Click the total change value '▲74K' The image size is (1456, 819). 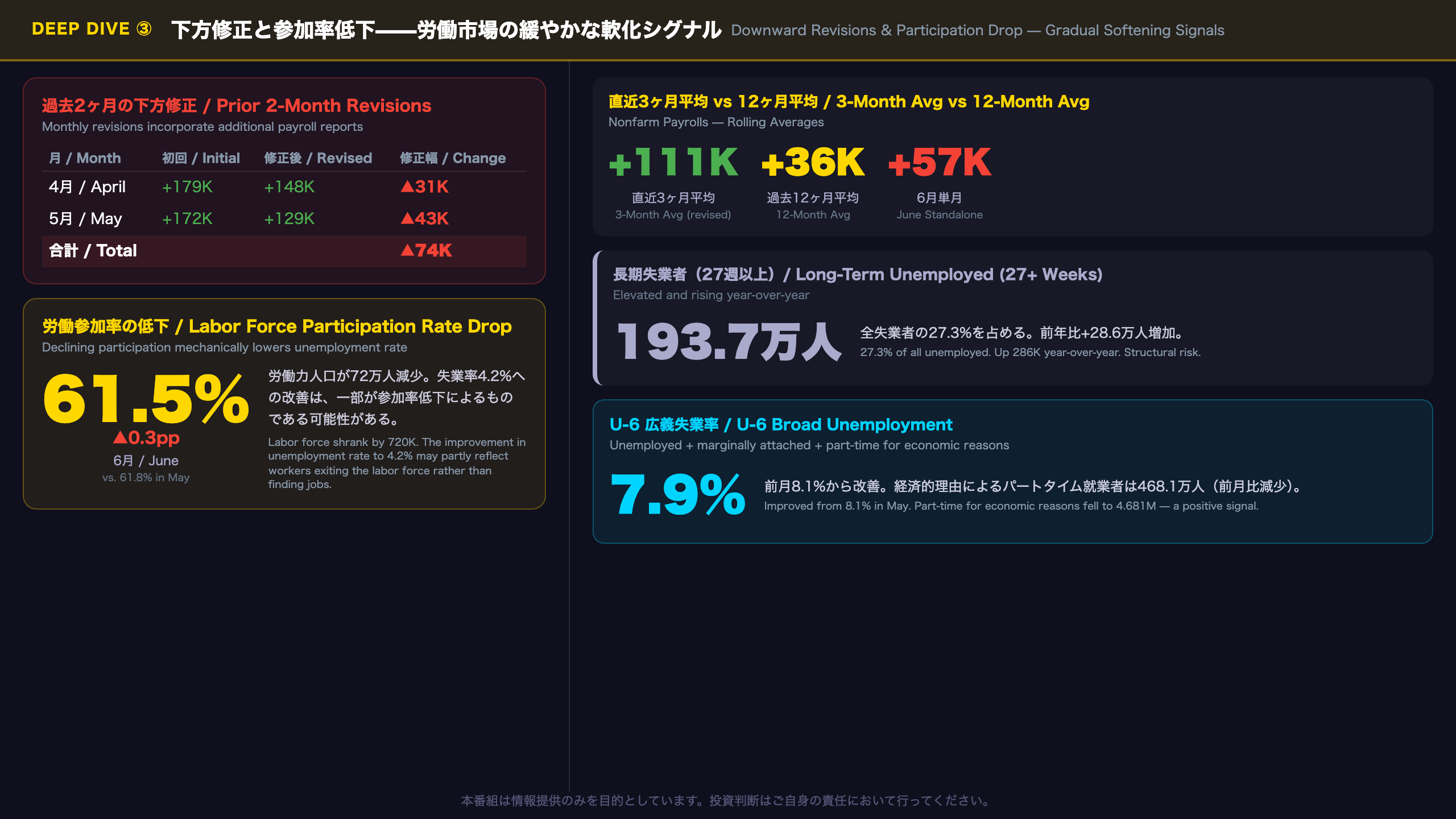427,250
